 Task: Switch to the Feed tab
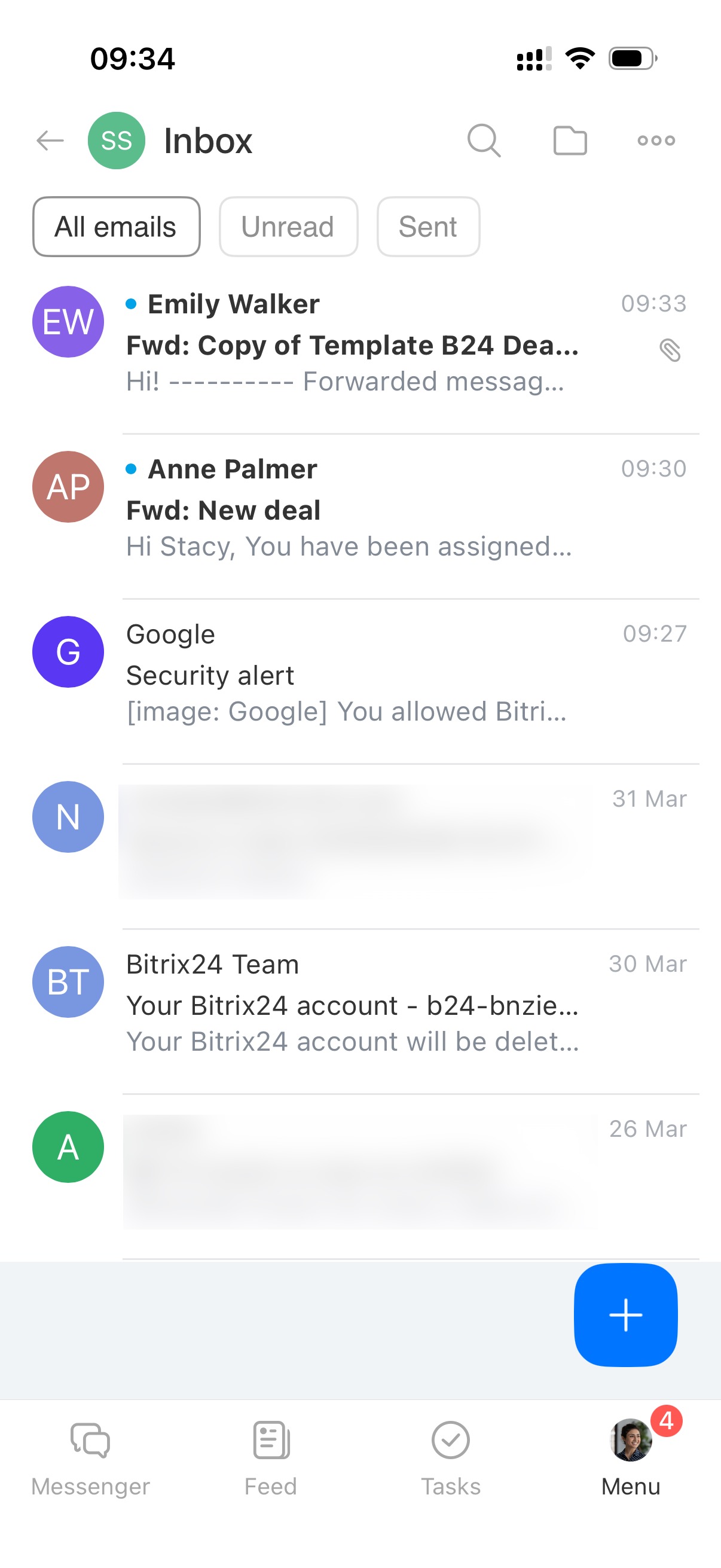pos(271,1457)
